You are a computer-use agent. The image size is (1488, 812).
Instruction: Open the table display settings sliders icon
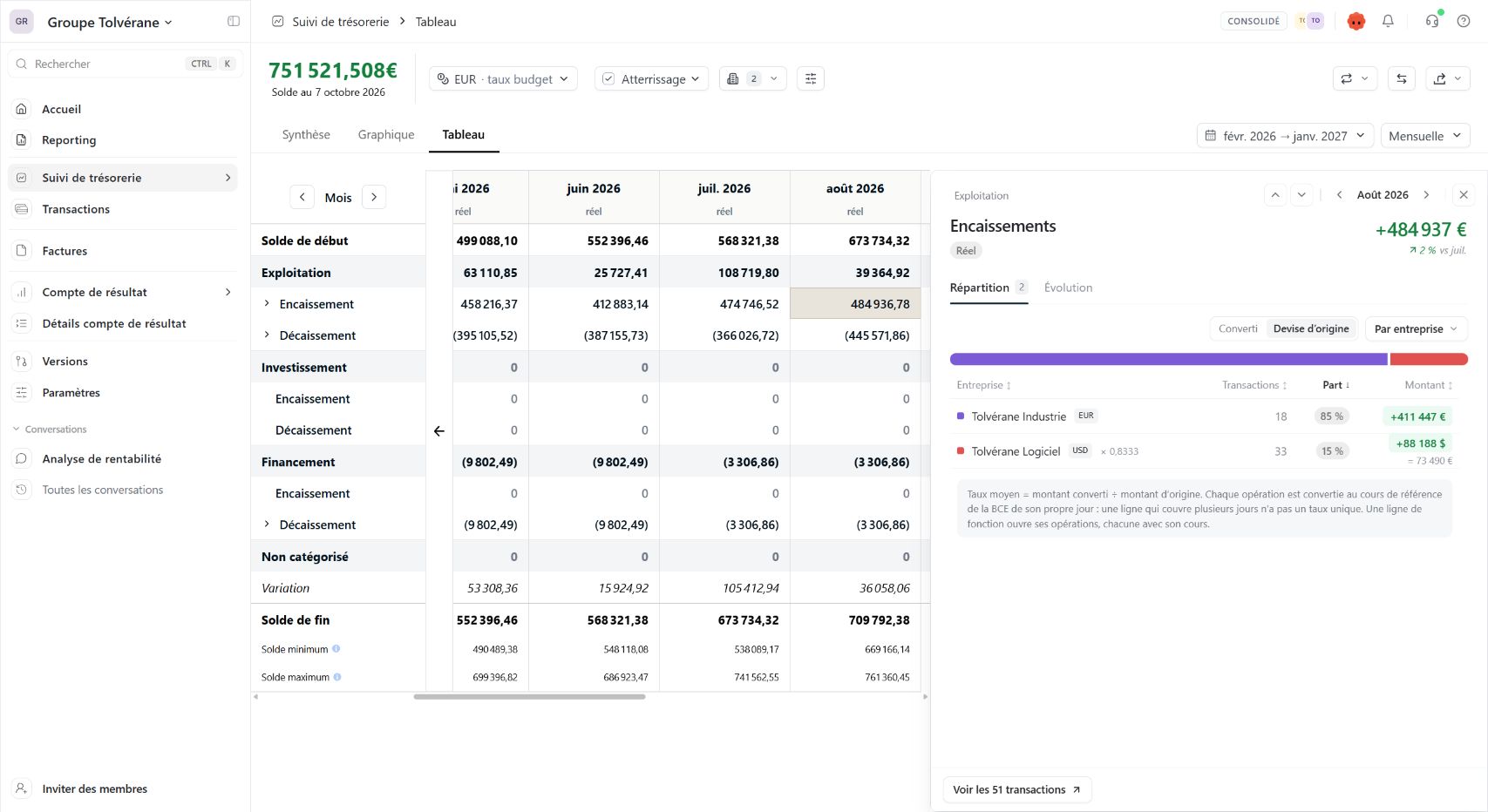[811, 78]
